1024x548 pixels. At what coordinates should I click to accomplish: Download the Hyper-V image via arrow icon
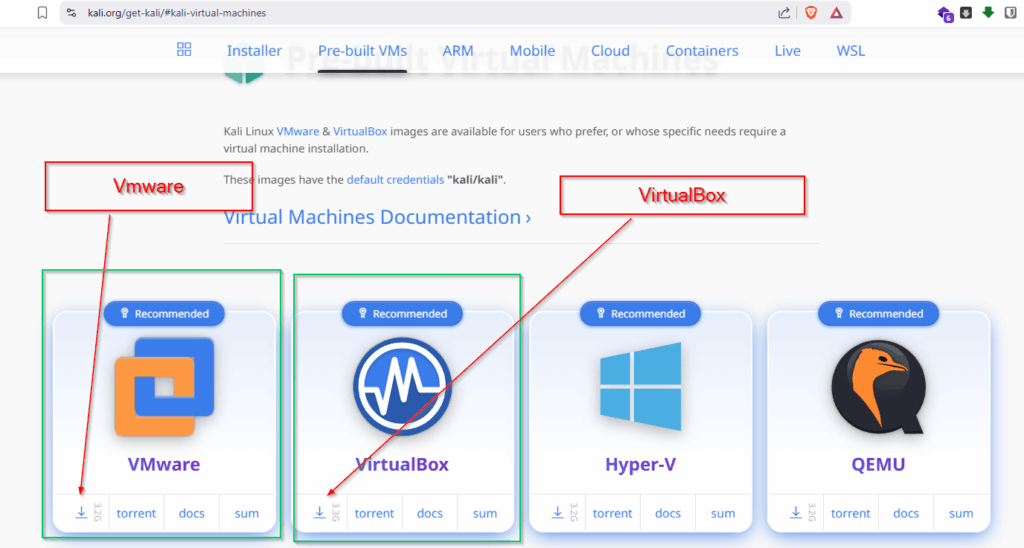click(557, 513)
